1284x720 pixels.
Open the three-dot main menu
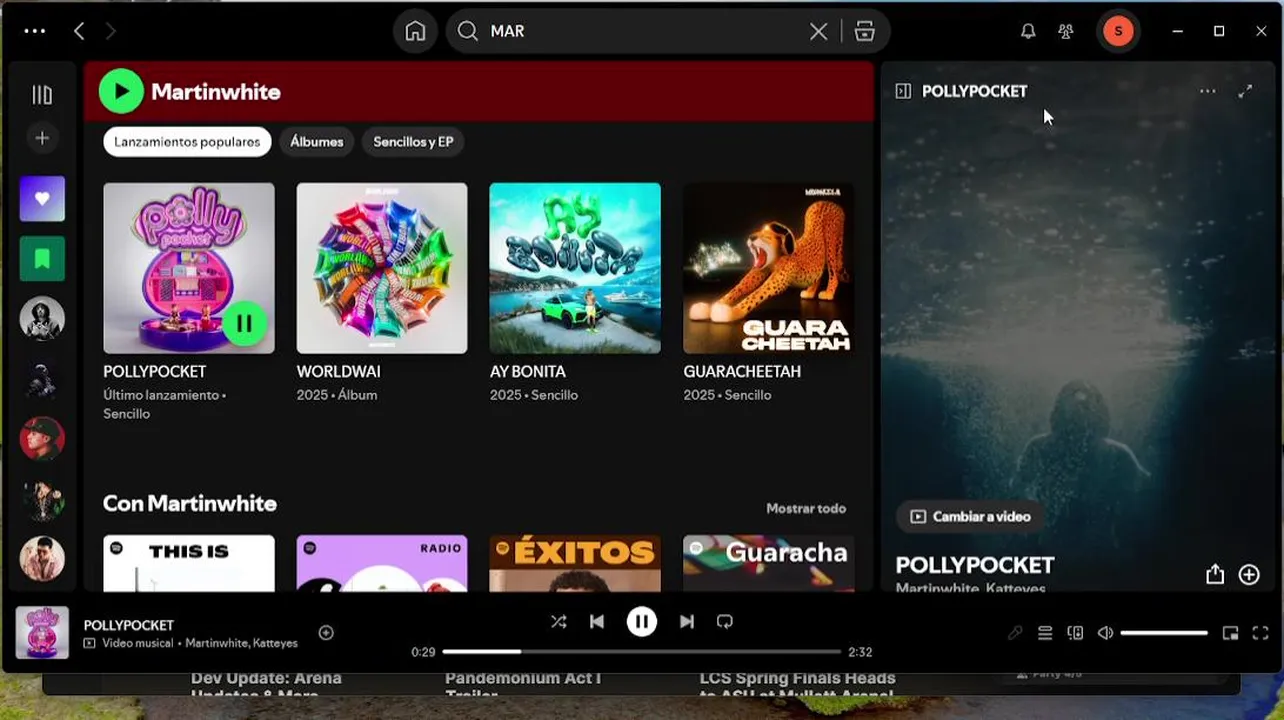pyautogui.click(x=35, y=31)
